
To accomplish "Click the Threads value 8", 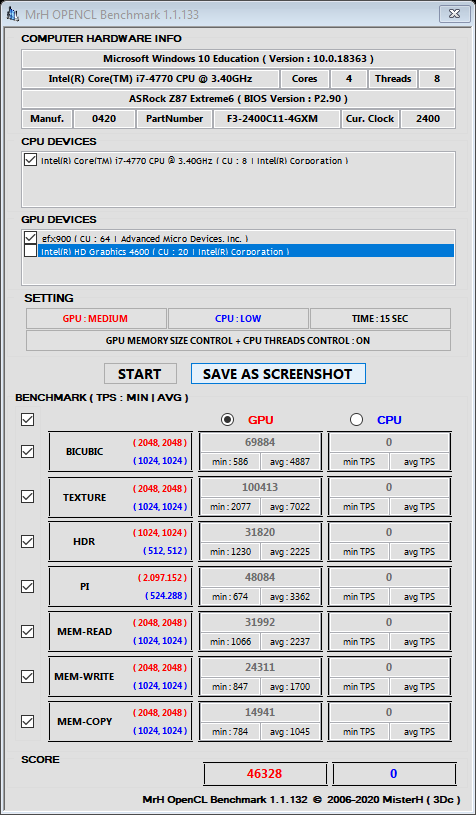I will click(437, 79).
